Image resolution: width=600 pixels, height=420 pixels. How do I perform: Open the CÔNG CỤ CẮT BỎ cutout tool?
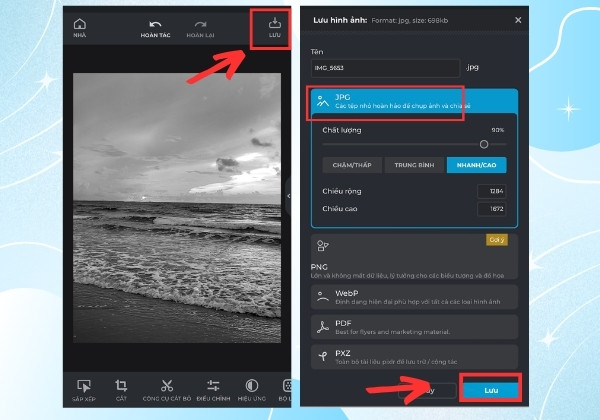(x=167, y=391)
